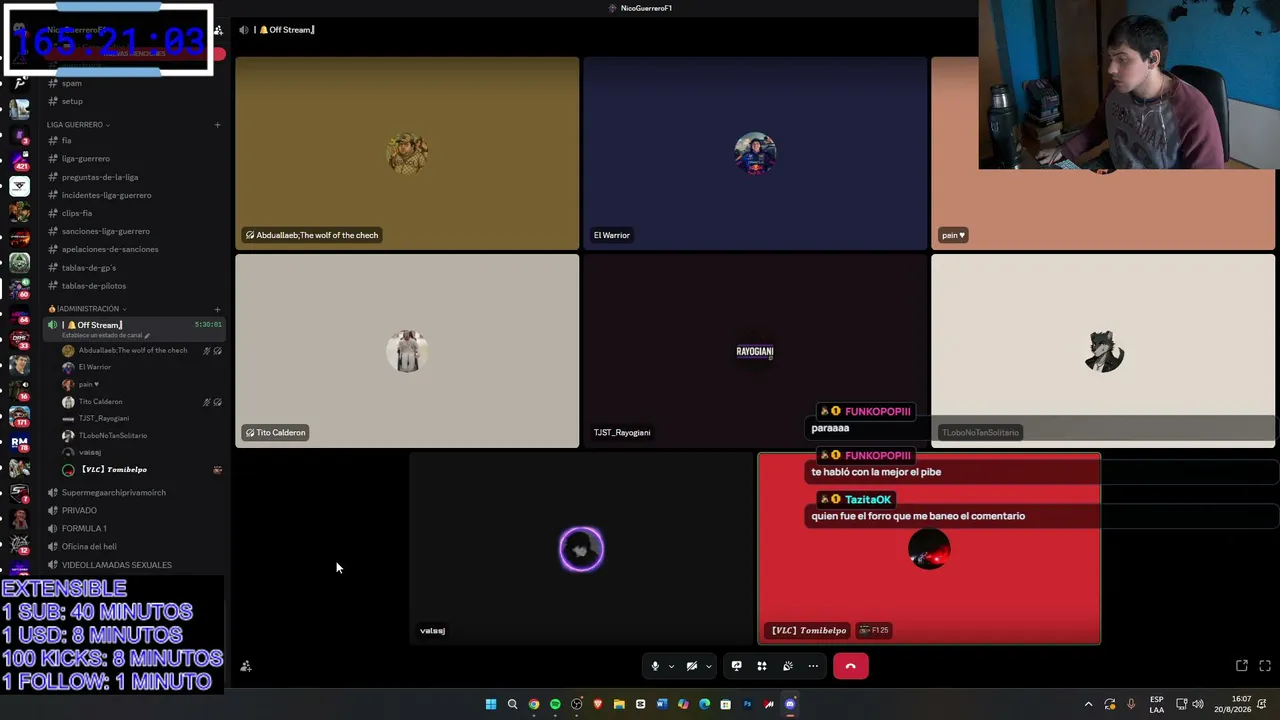
Task: Open the clips-fia channel
Action: coord(134,213)
